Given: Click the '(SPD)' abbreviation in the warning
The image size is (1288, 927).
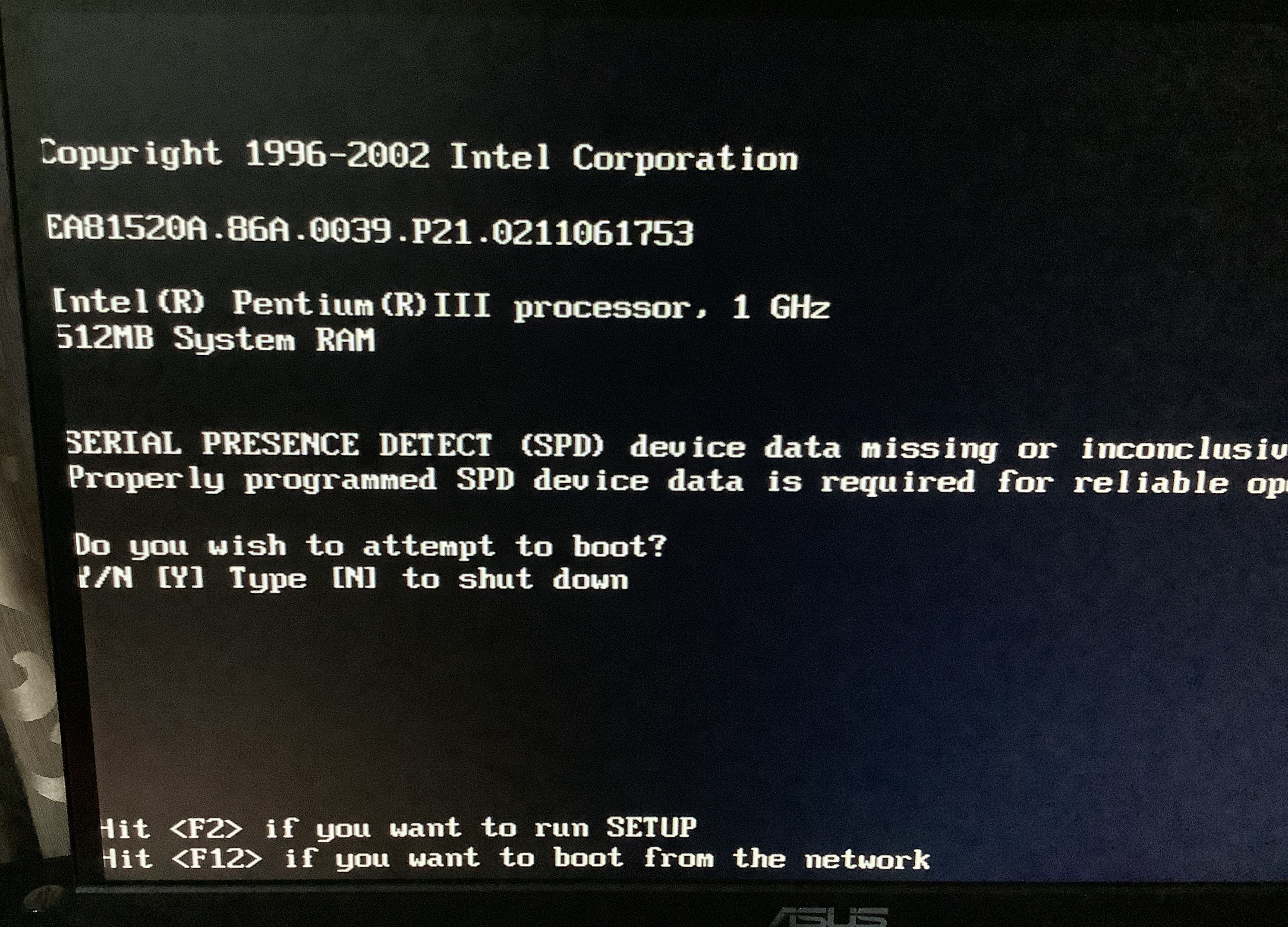Looking at the screenshot, I should pyautogui.click(x=562, y=446).
